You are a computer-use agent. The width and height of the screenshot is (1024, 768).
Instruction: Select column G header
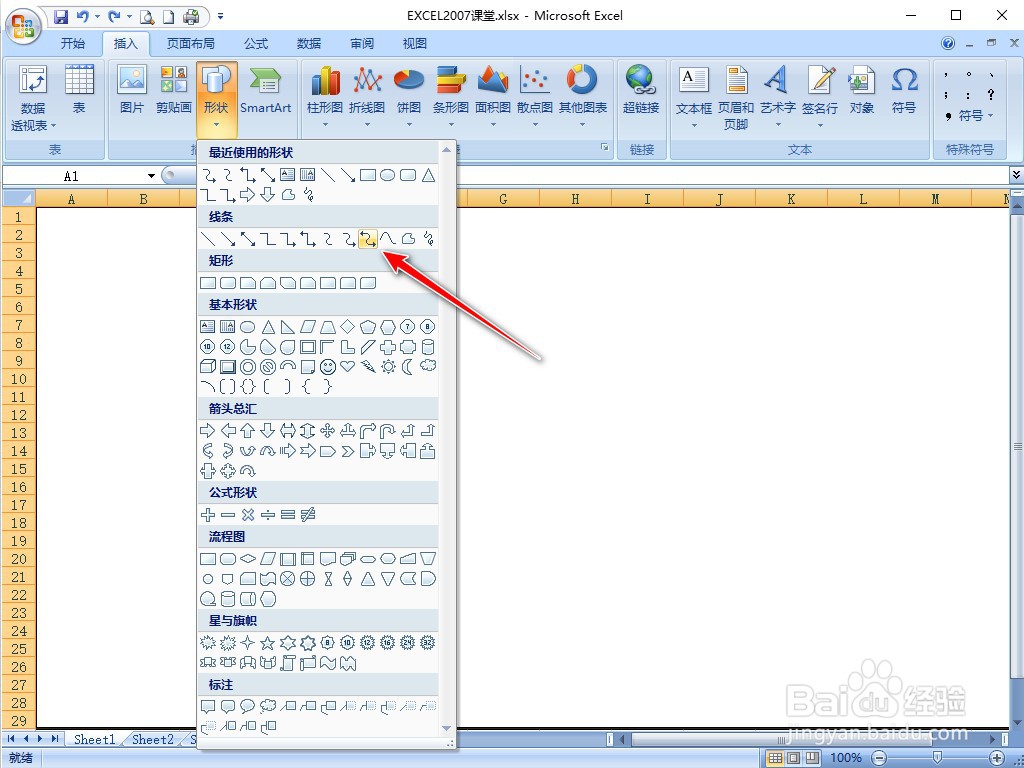503,199
